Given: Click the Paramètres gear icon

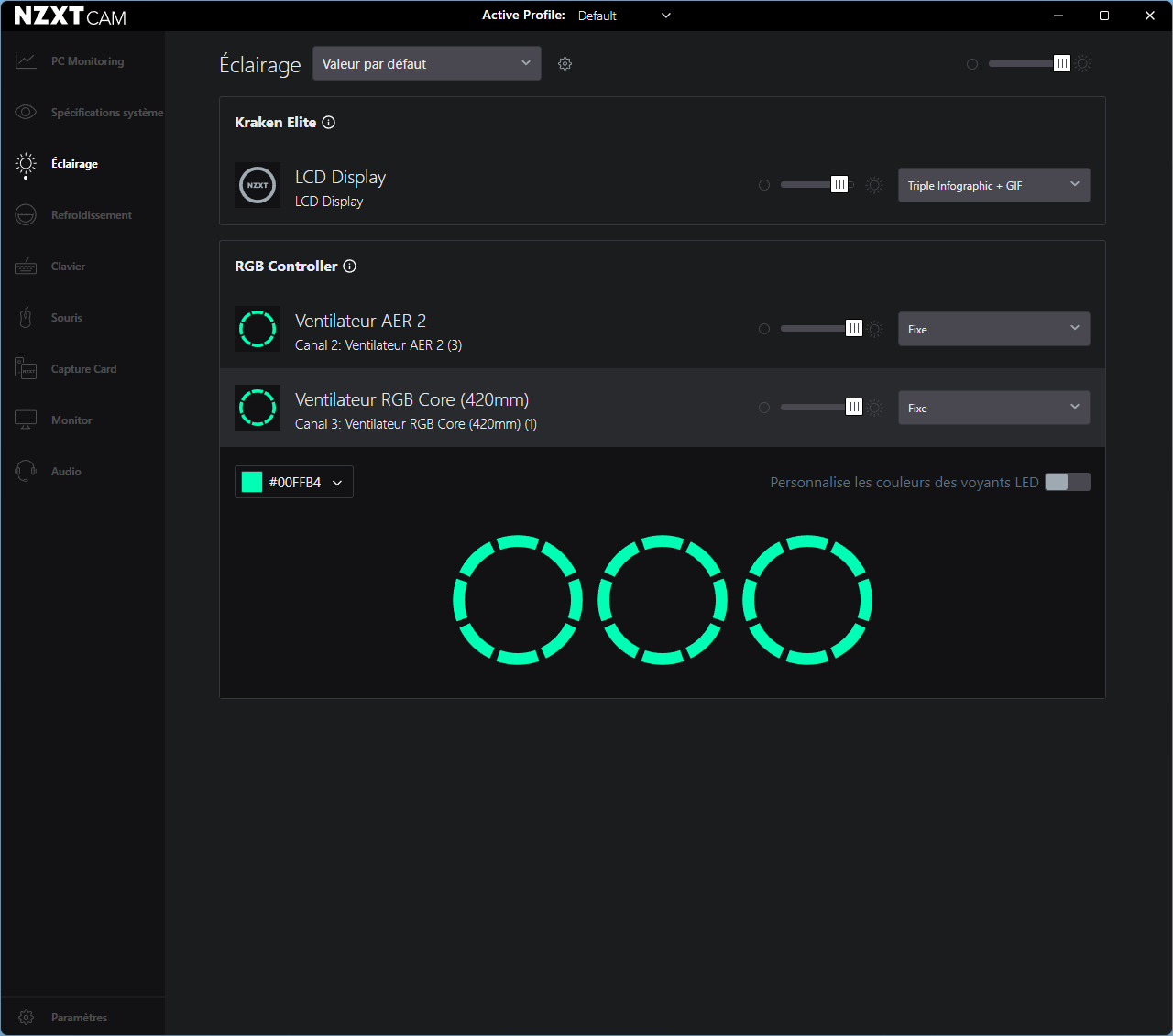Looking at the screenshot, I should click(26, 1018).
